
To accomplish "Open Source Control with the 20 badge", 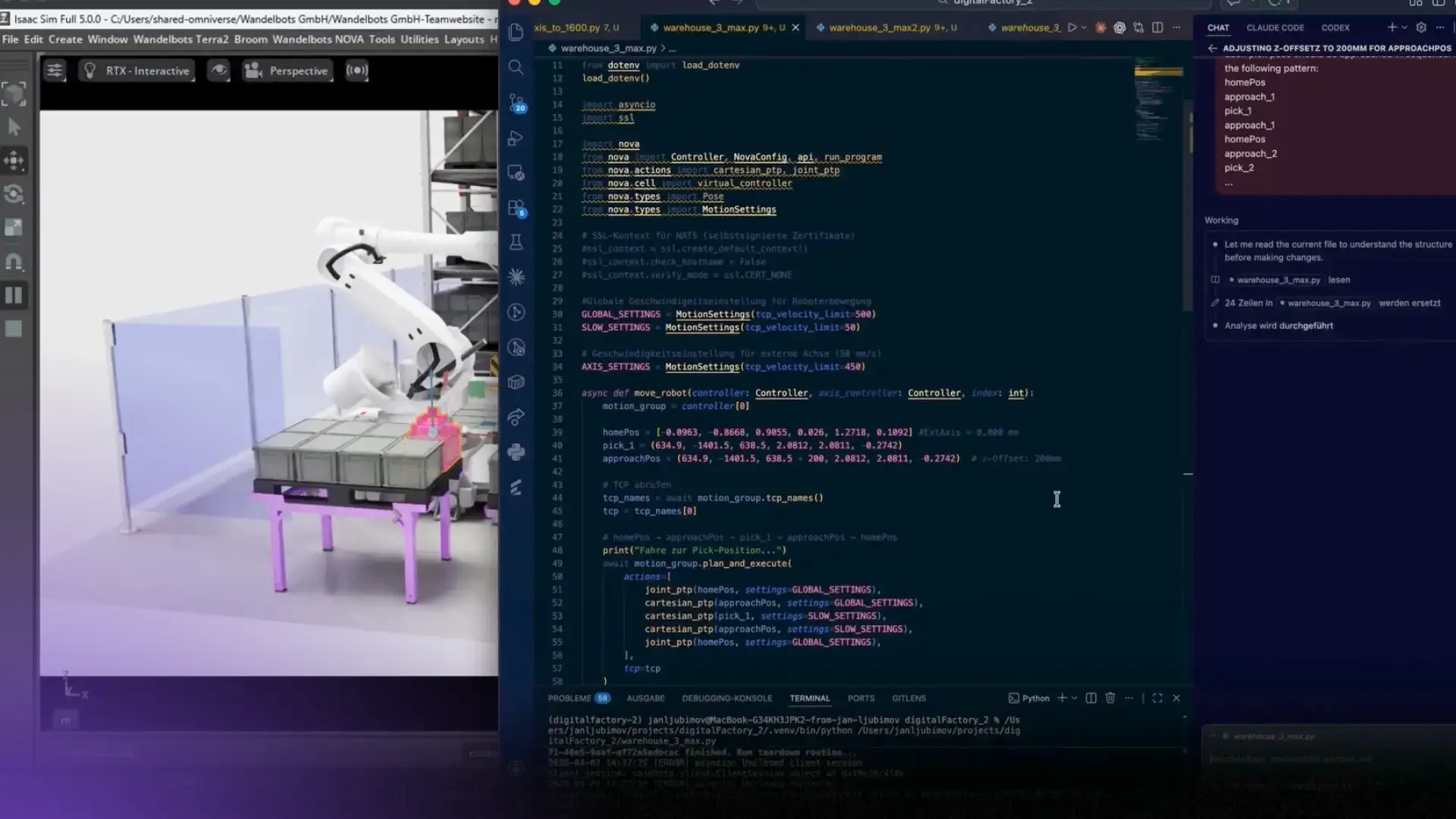I will (x=516, y=102).
